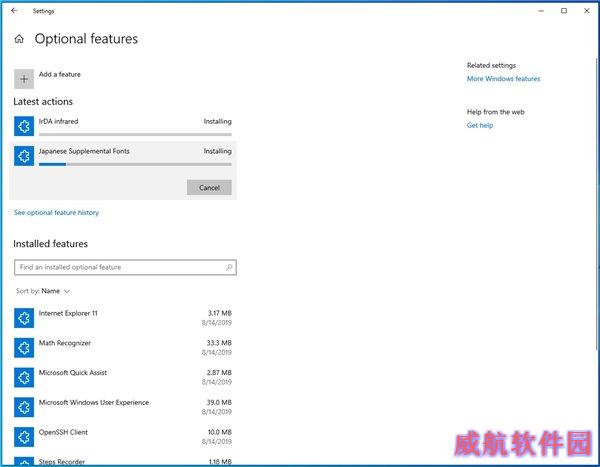The image size is (600, 467).
Task: Click the 3.17 MB size value
Action: (219, 313)
